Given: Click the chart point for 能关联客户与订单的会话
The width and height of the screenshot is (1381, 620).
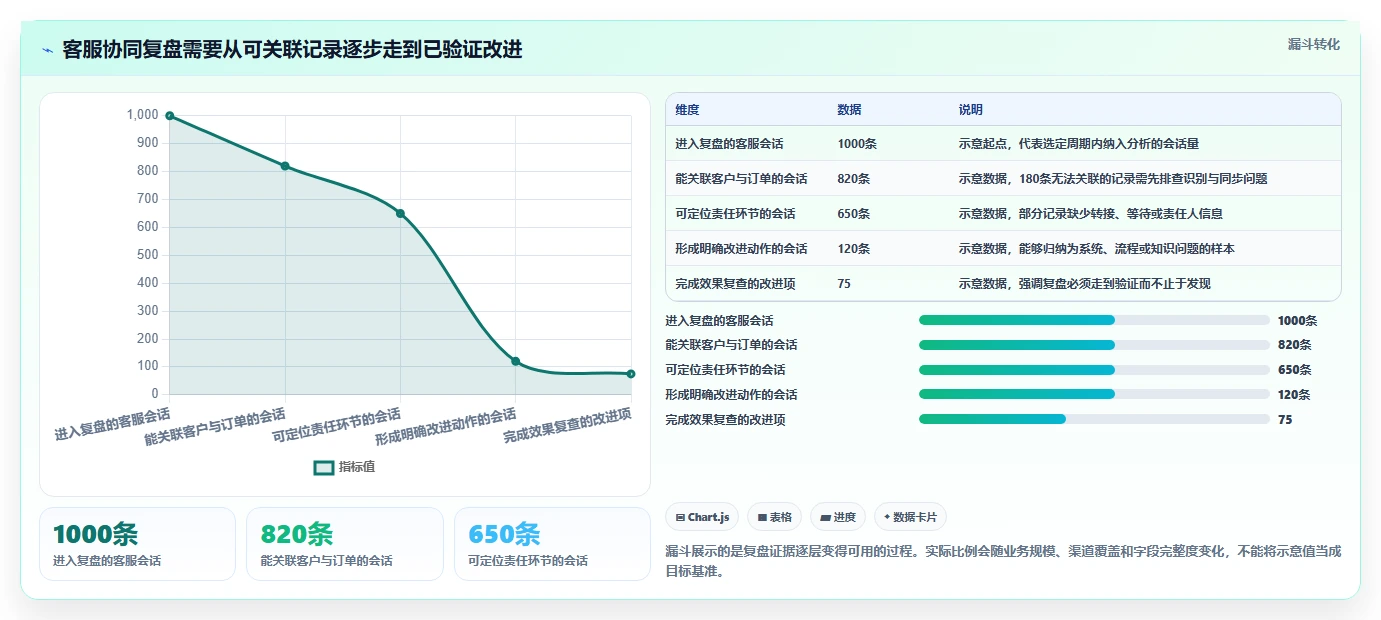Looking at the screenshot, I should (285, 166).
